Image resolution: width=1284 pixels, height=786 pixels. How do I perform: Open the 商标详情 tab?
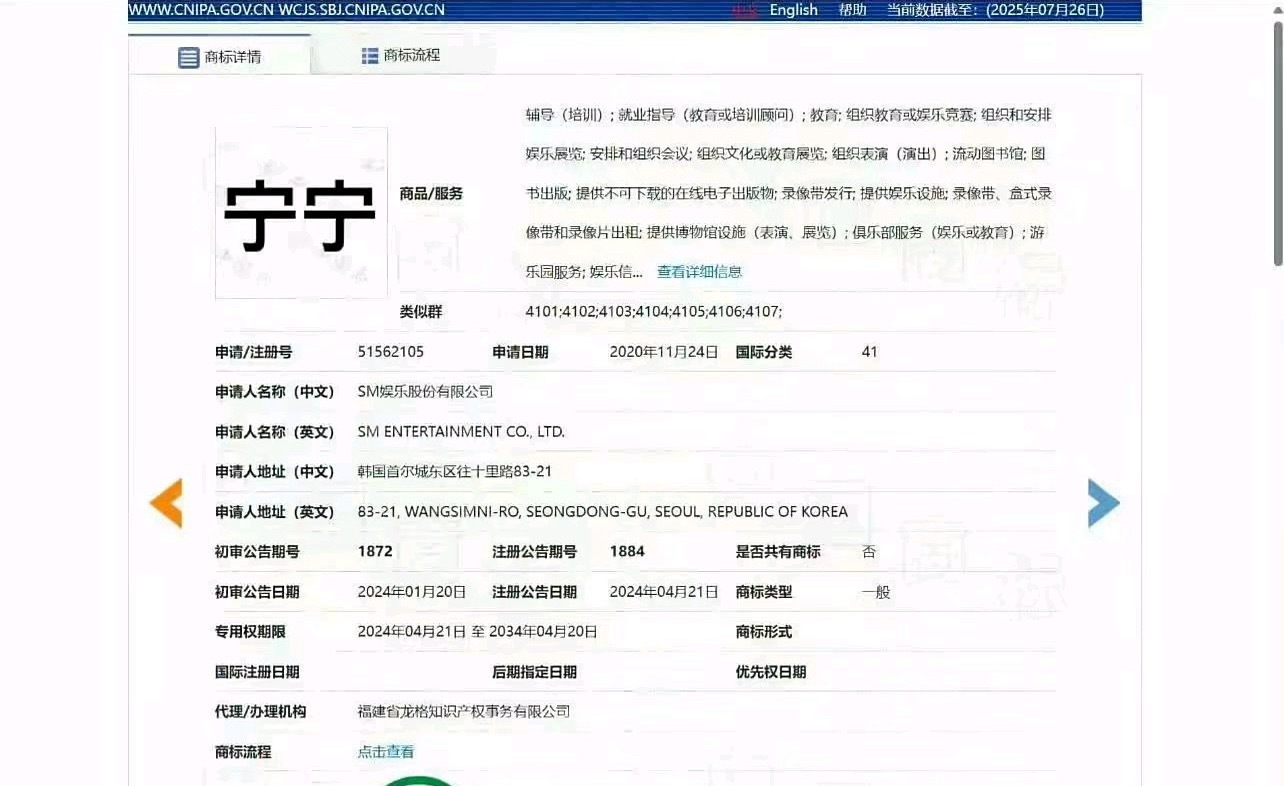coord(220,56)
